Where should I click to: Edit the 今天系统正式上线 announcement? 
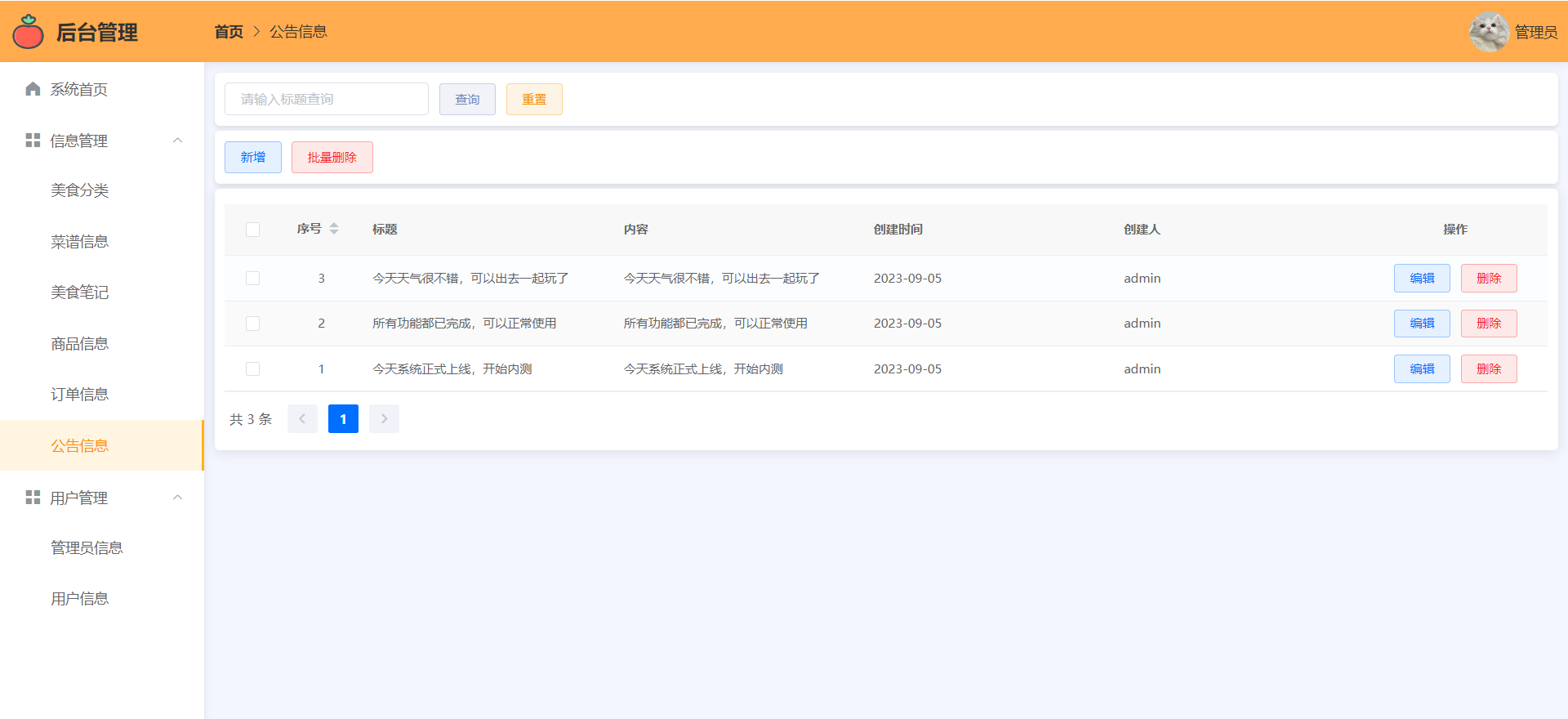point(1422,369)
